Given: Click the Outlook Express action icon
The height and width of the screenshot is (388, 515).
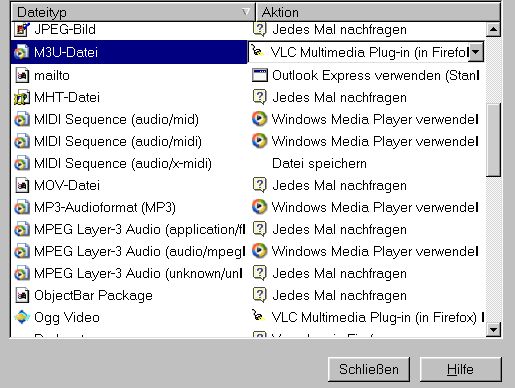Looking at the screenshot, I should (x=260, y=75).
